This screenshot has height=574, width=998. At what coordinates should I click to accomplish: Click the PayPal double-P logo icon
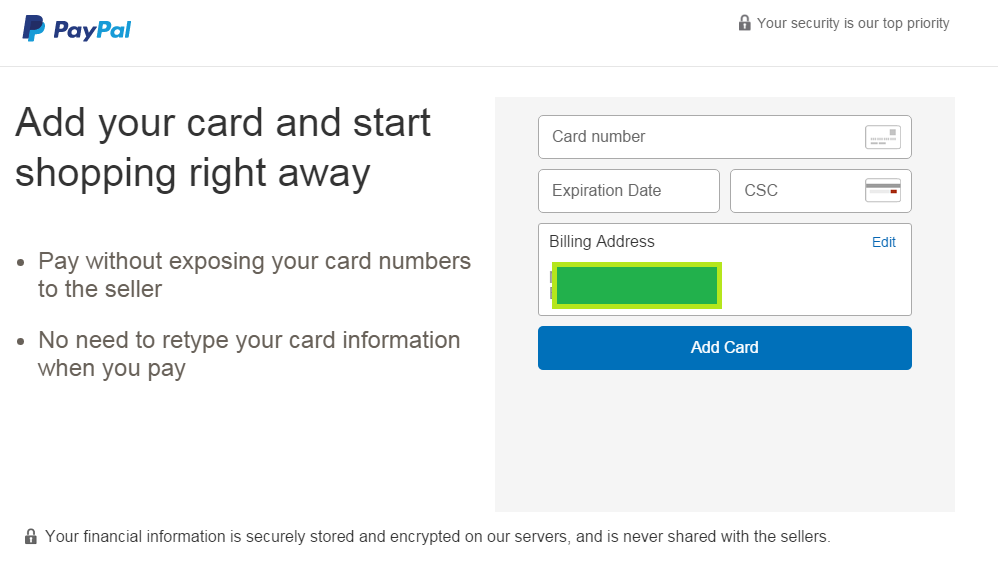click(x=34, y=29)
